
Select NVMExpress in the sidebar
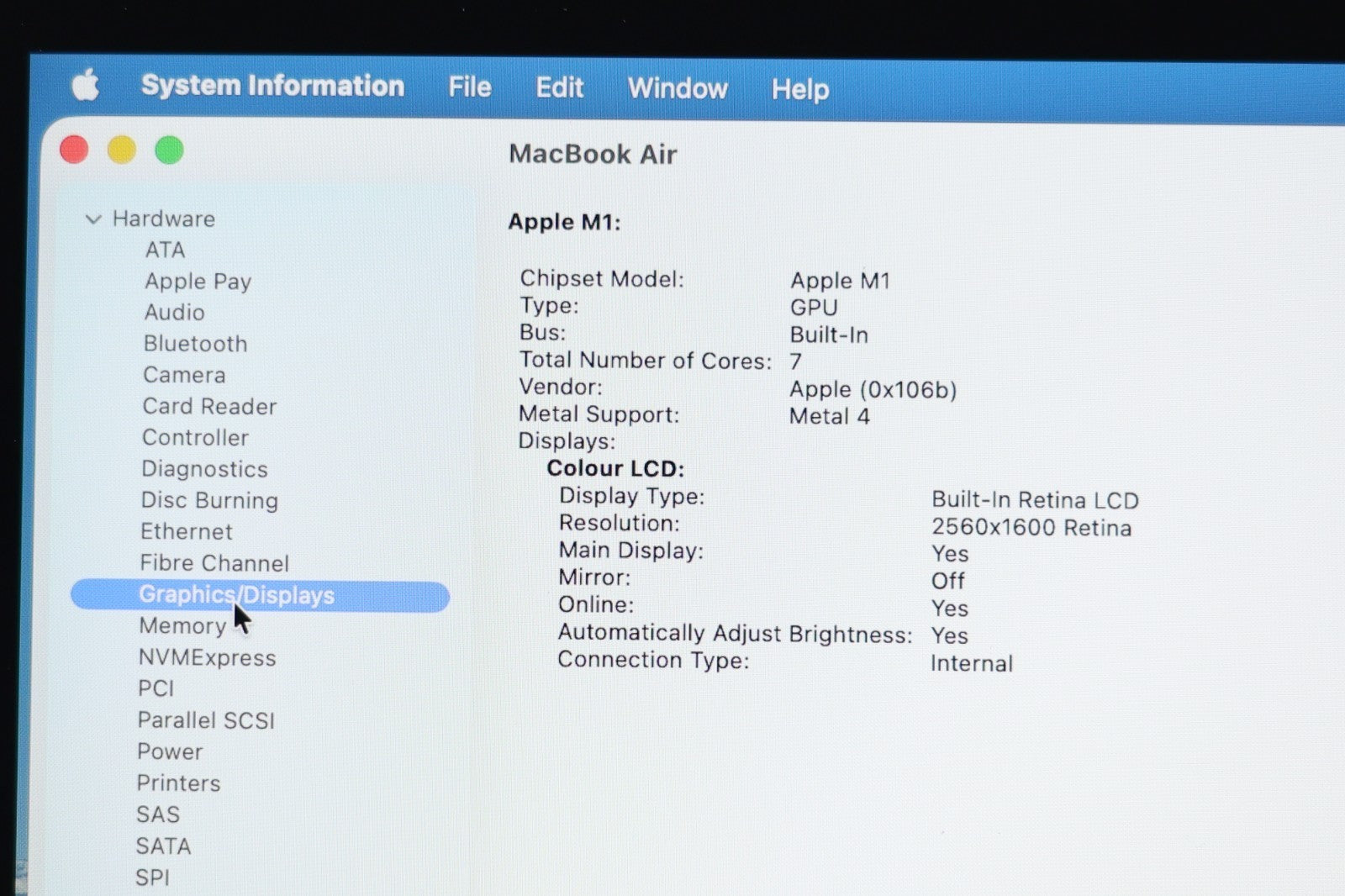click(x=207, y=657)
